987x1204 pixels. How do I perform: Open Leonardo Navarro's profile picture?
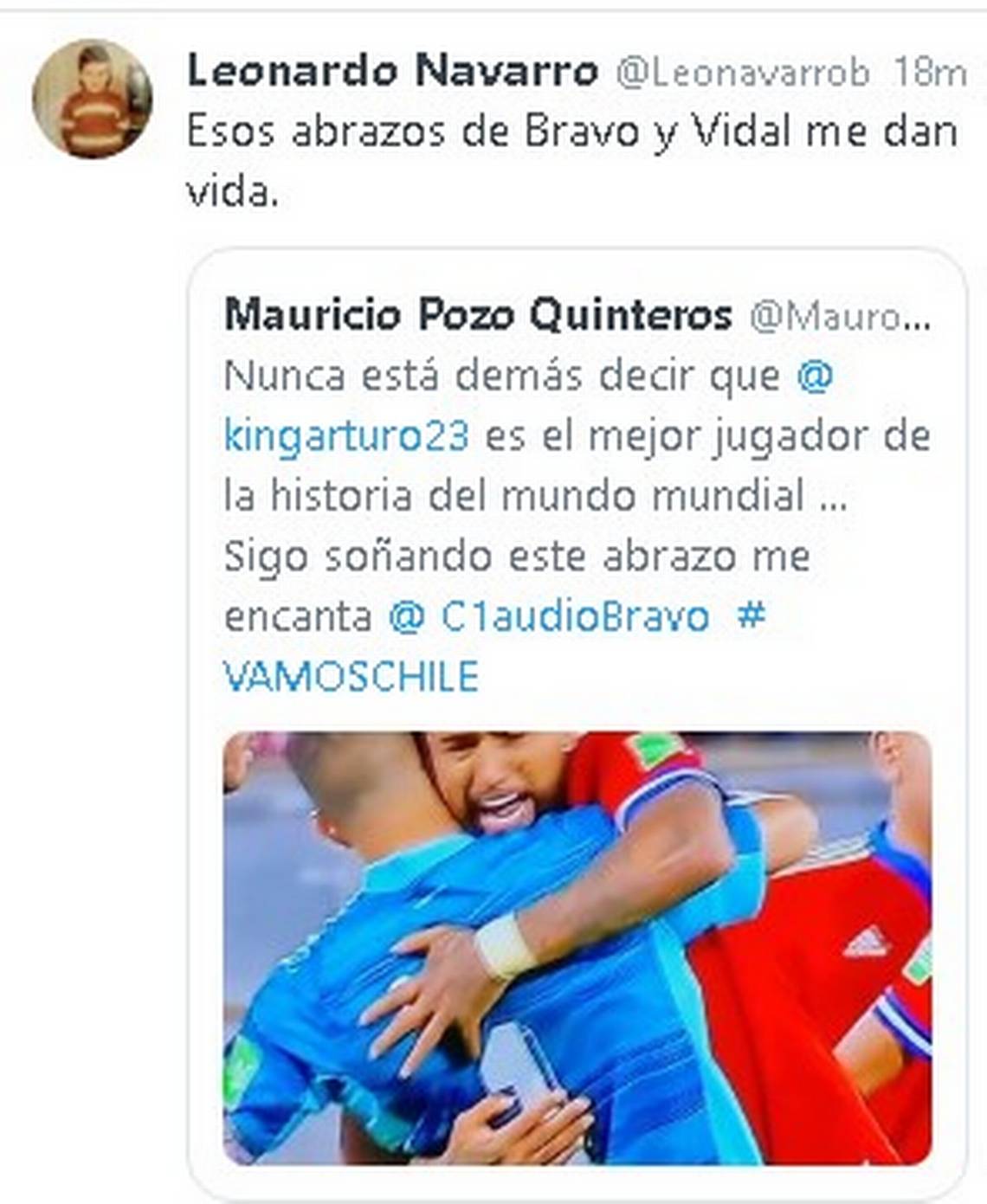tap(92, 98)
